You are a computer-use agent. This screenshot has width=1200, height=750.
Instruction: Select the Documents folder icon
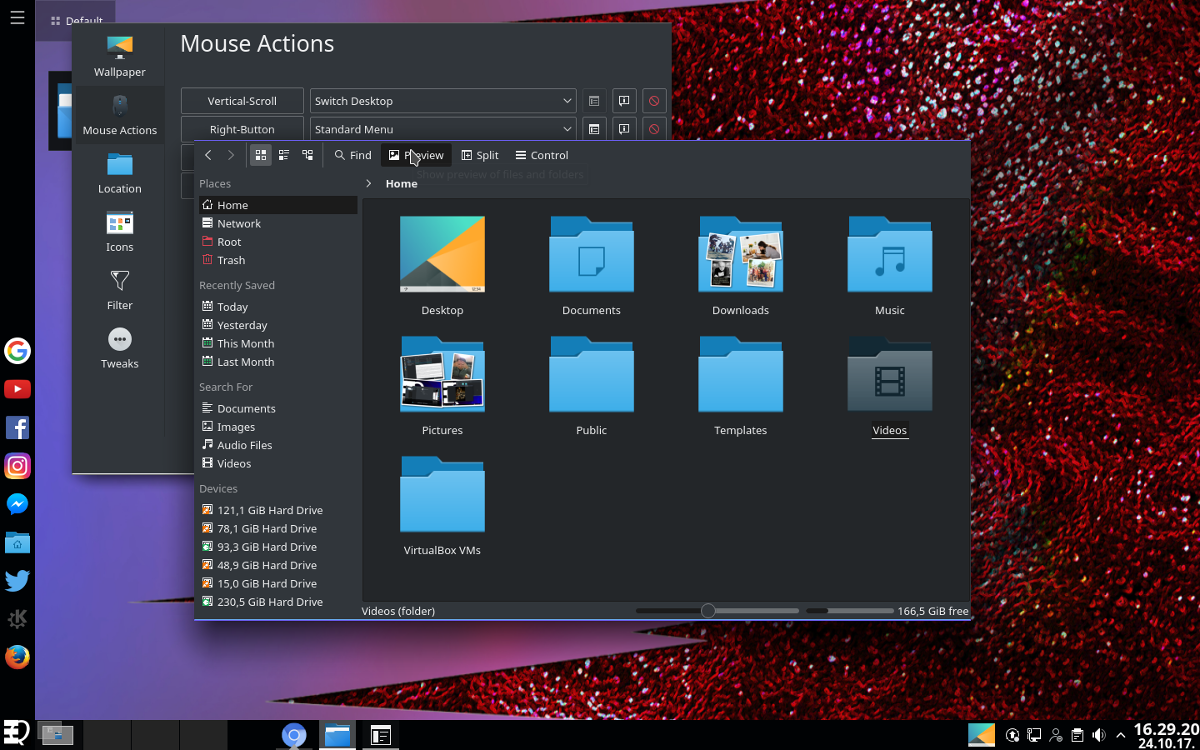pyautogui.click(x=591, y=254)
